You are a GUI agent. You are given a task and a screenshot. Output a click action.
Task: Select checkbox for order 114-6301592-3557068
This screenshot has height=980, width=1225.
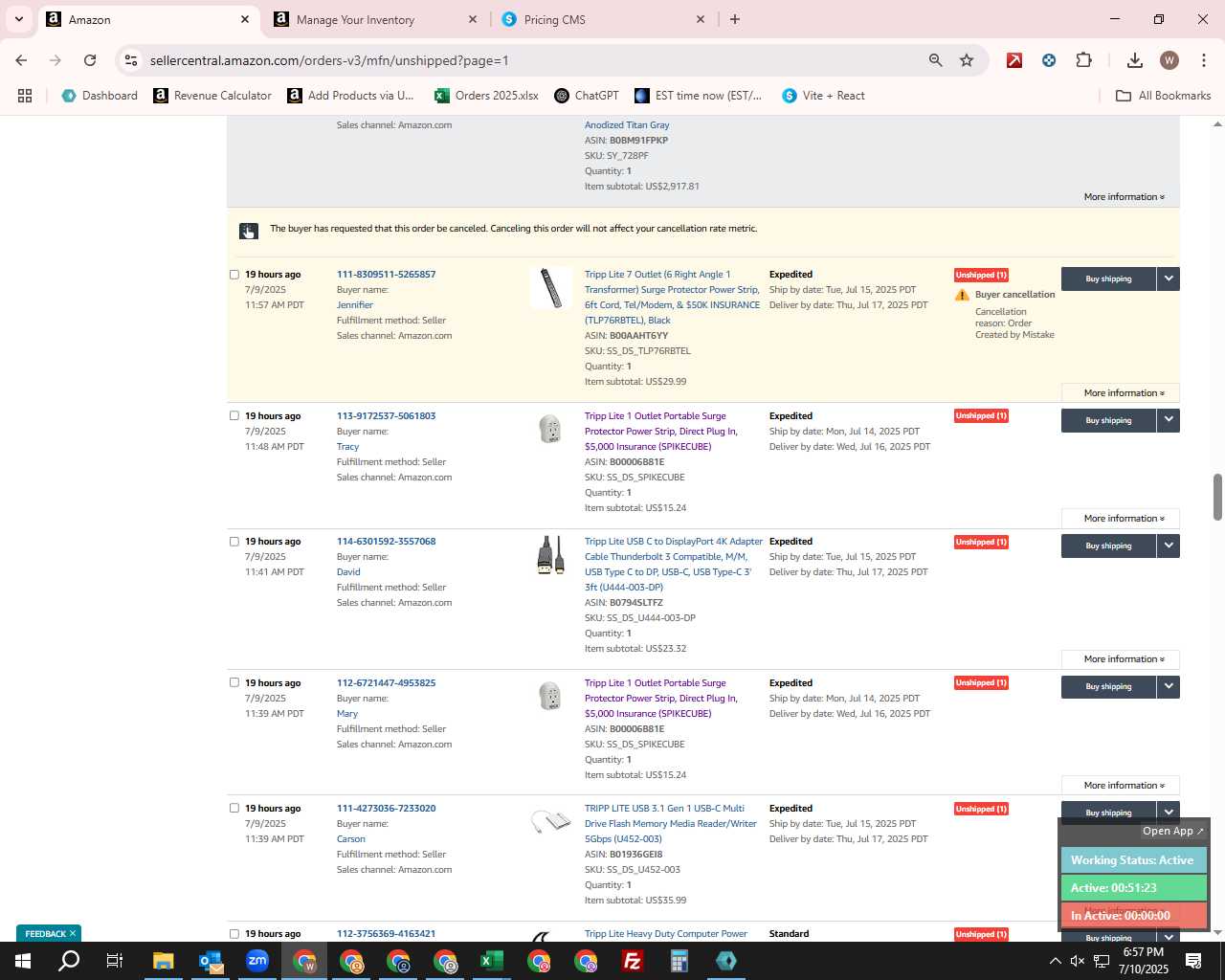(234, 542)
